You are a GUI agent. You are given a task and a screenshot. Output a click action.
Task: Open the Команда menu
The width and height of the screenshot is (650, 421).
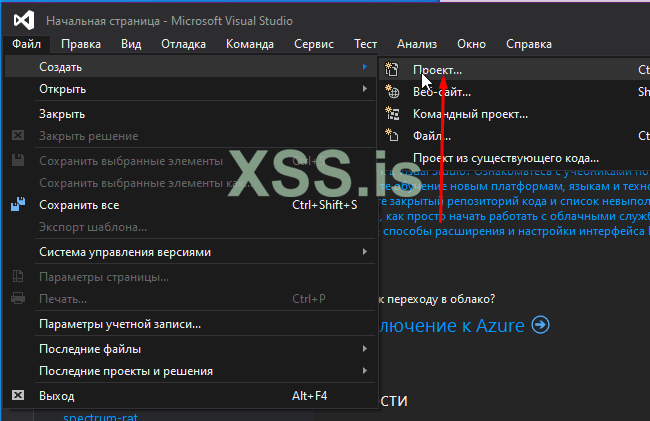pos(250,44)
